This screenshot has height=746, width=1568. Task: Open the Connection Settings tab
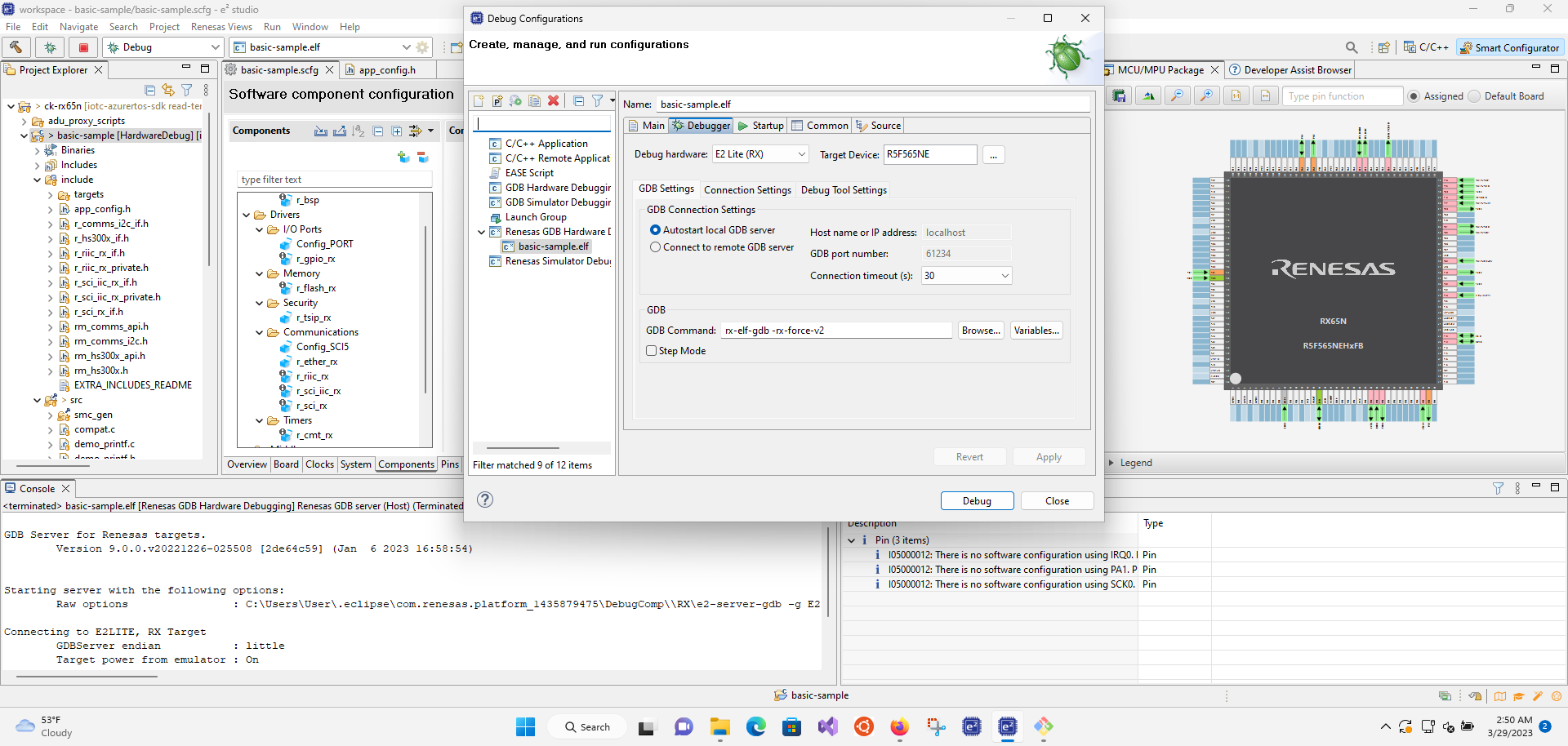click(x=747, y=190)
